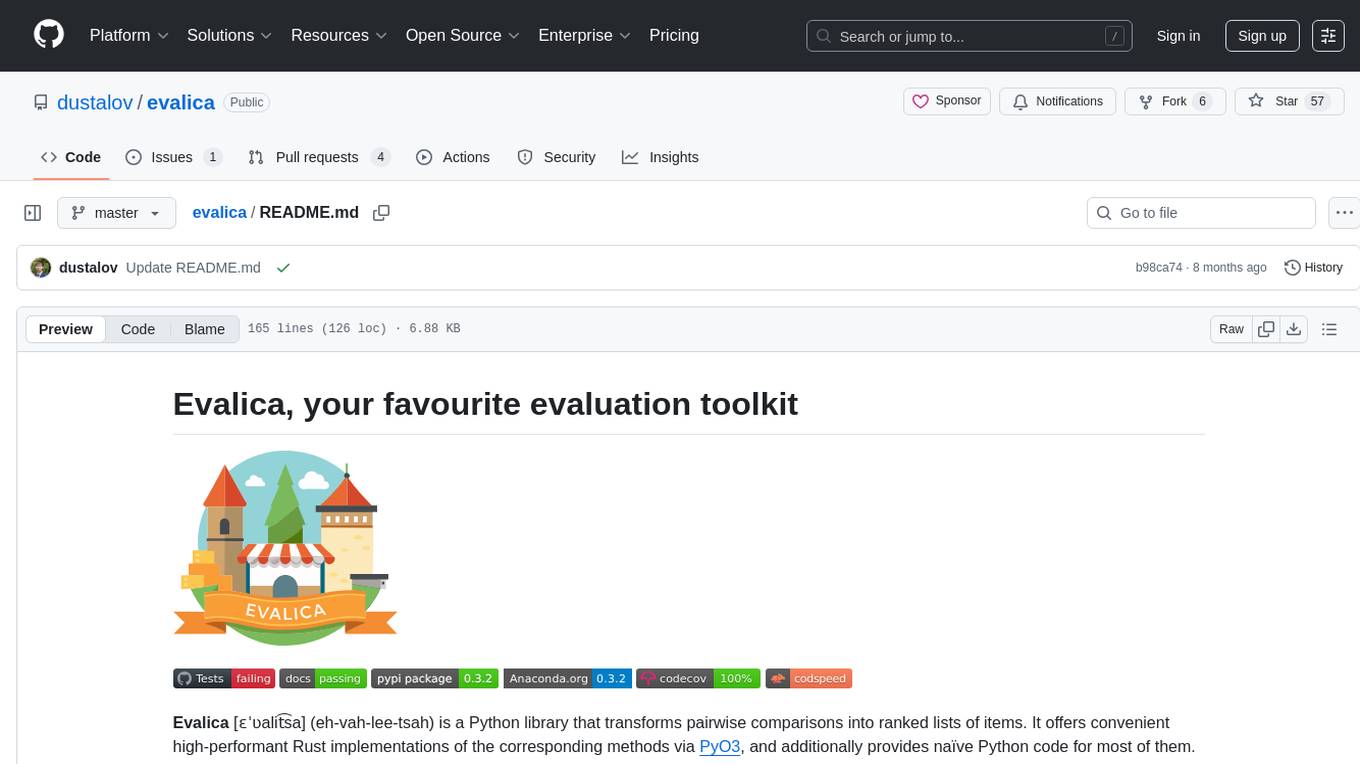This screenshot has width=1360, height=764.
Task: Focus the Go to file field
Action: (1201, 213)
